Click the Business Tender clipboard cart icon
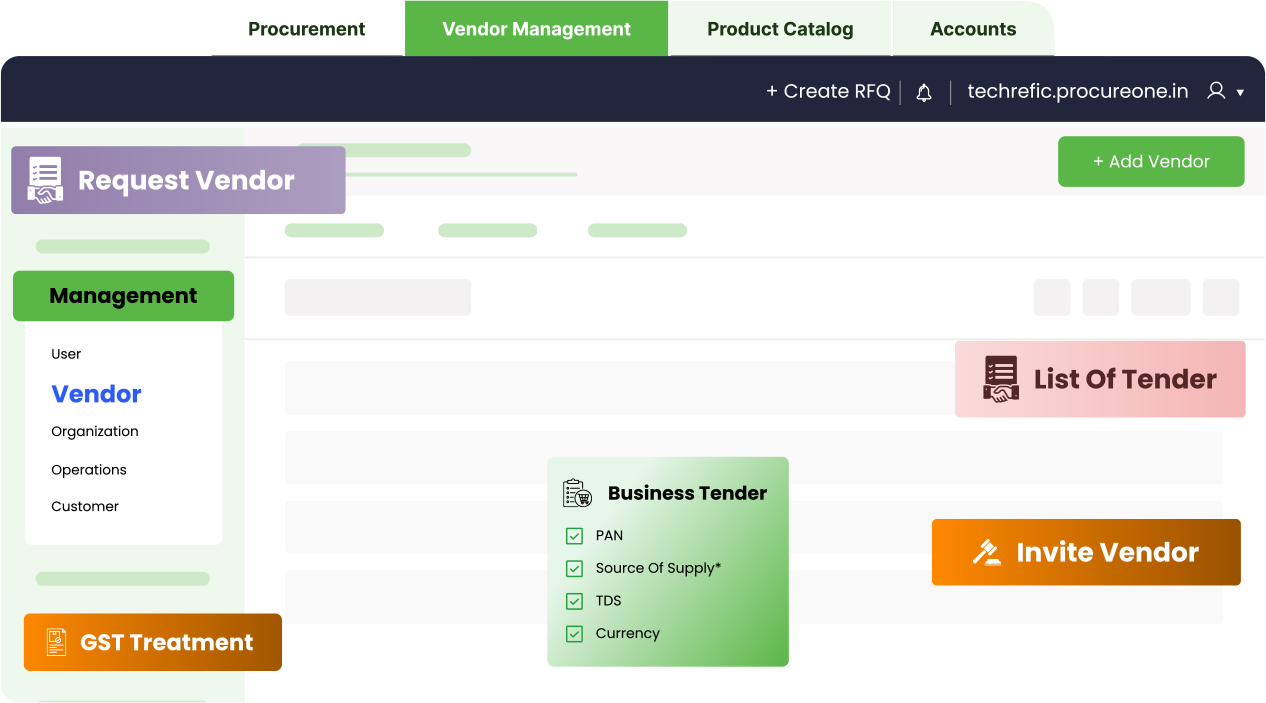Image resolution: width=1266 pixels, height=703 pixels. click(x=577, y=493)
